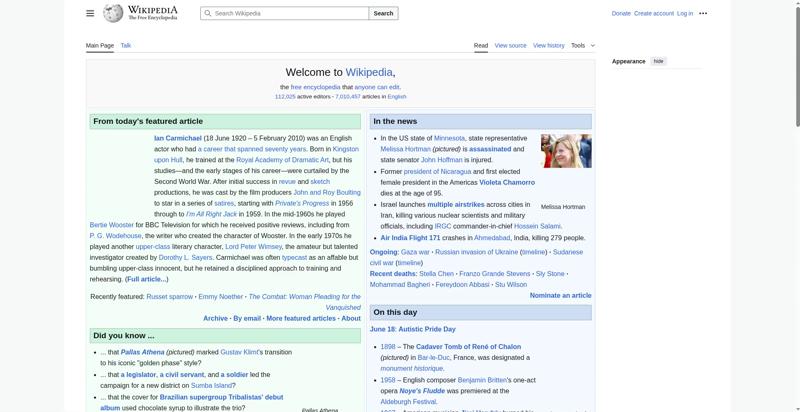Click Lord Peter Wimsey link
The width and height of the screenshot is (800, 412).
(x=253, y=247)
